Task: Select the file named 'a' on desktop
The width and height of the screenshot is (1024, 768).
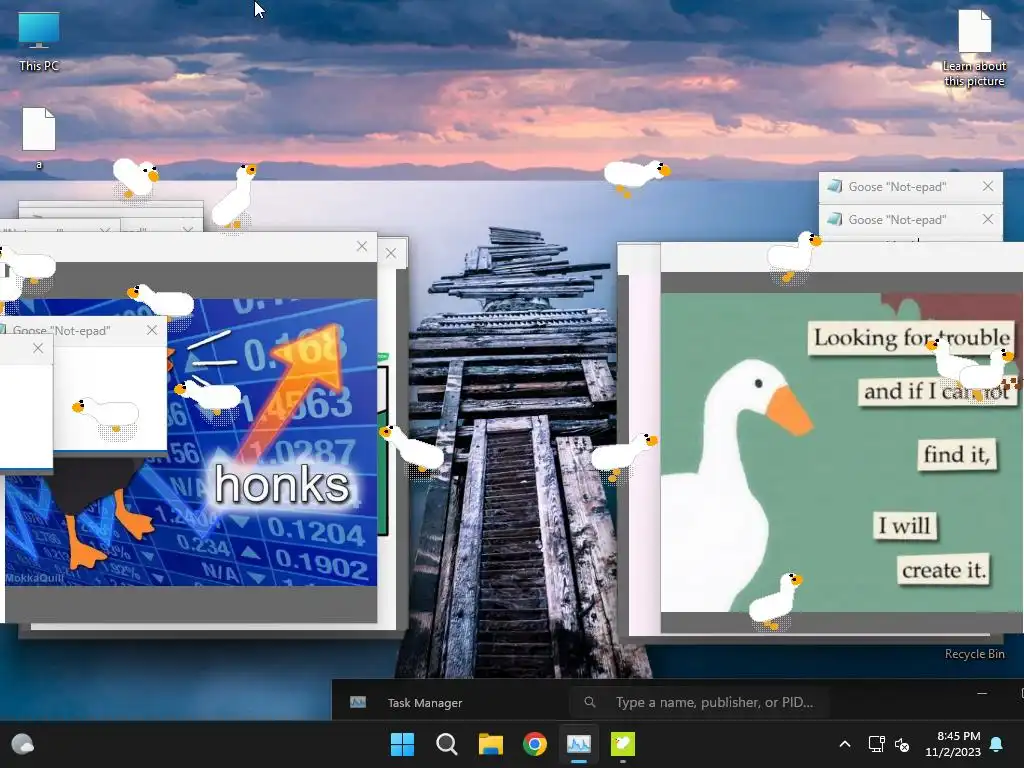Action: tap(39, 138)
